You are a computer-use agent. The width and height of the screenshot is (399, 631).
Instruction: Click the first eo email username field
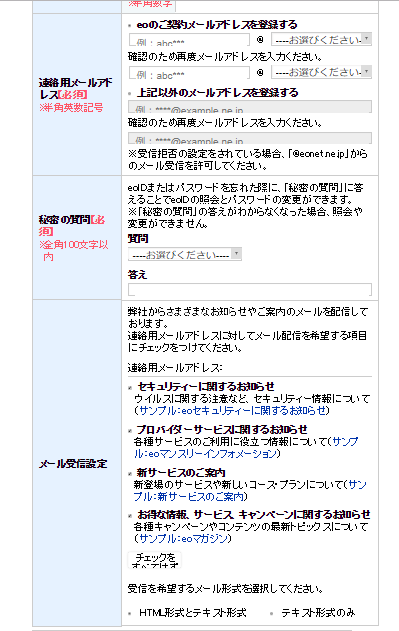[189, 40]
